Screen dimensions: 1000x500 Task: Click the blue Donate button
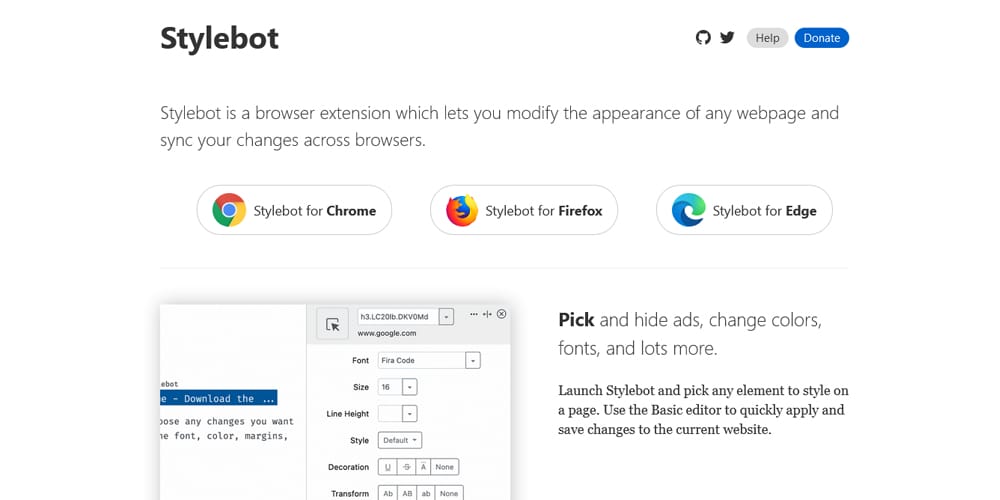(821, 38)
